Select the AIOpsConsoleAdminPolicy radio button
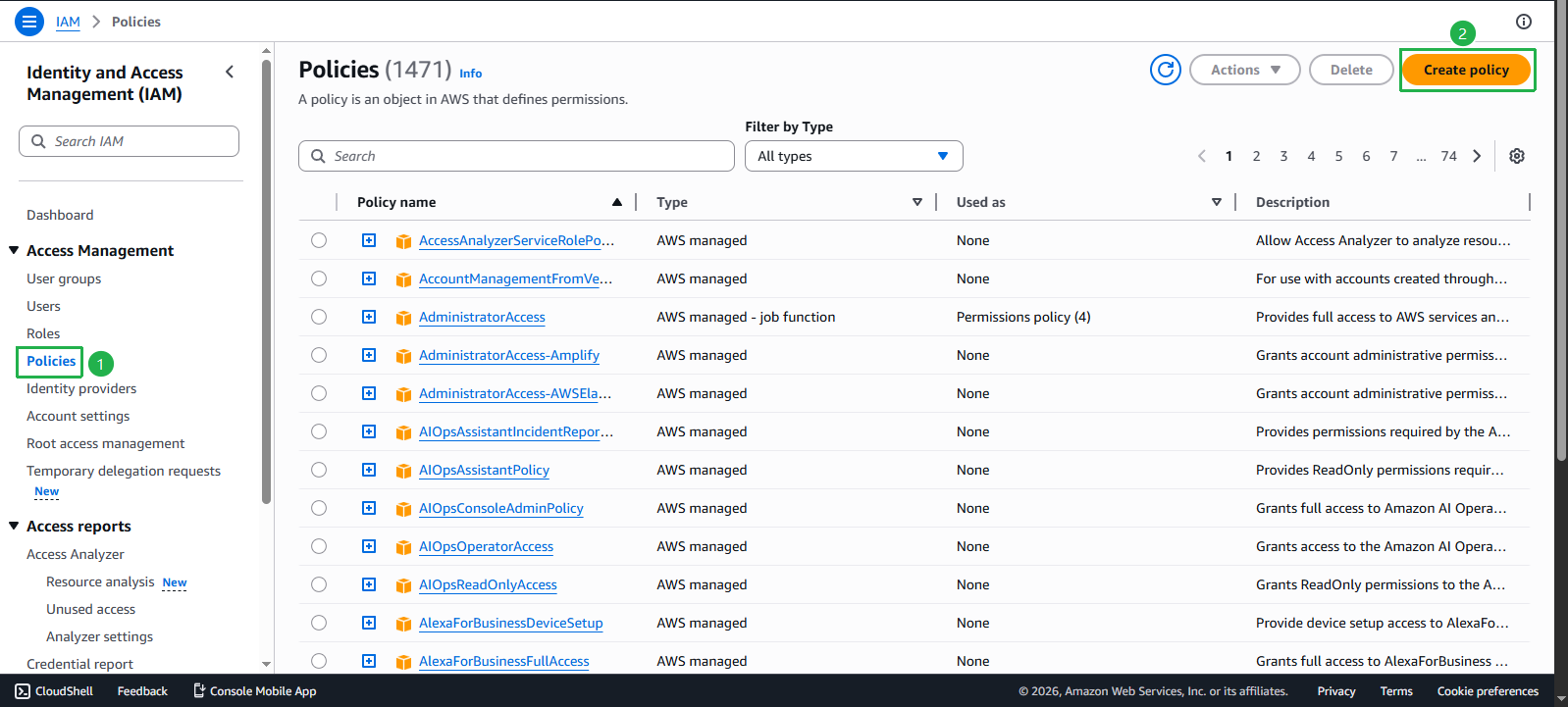 coord(319,508)
